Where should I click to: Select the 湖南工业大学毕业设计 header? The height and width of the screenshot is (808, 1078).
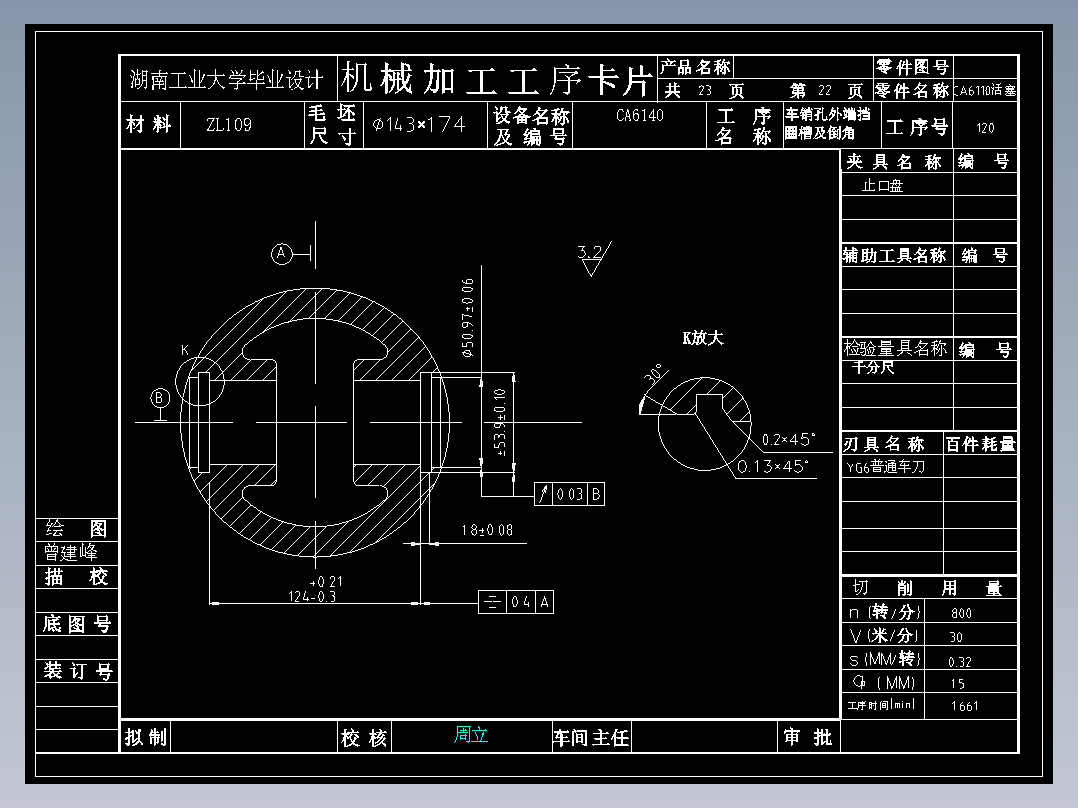coord(227,77)
